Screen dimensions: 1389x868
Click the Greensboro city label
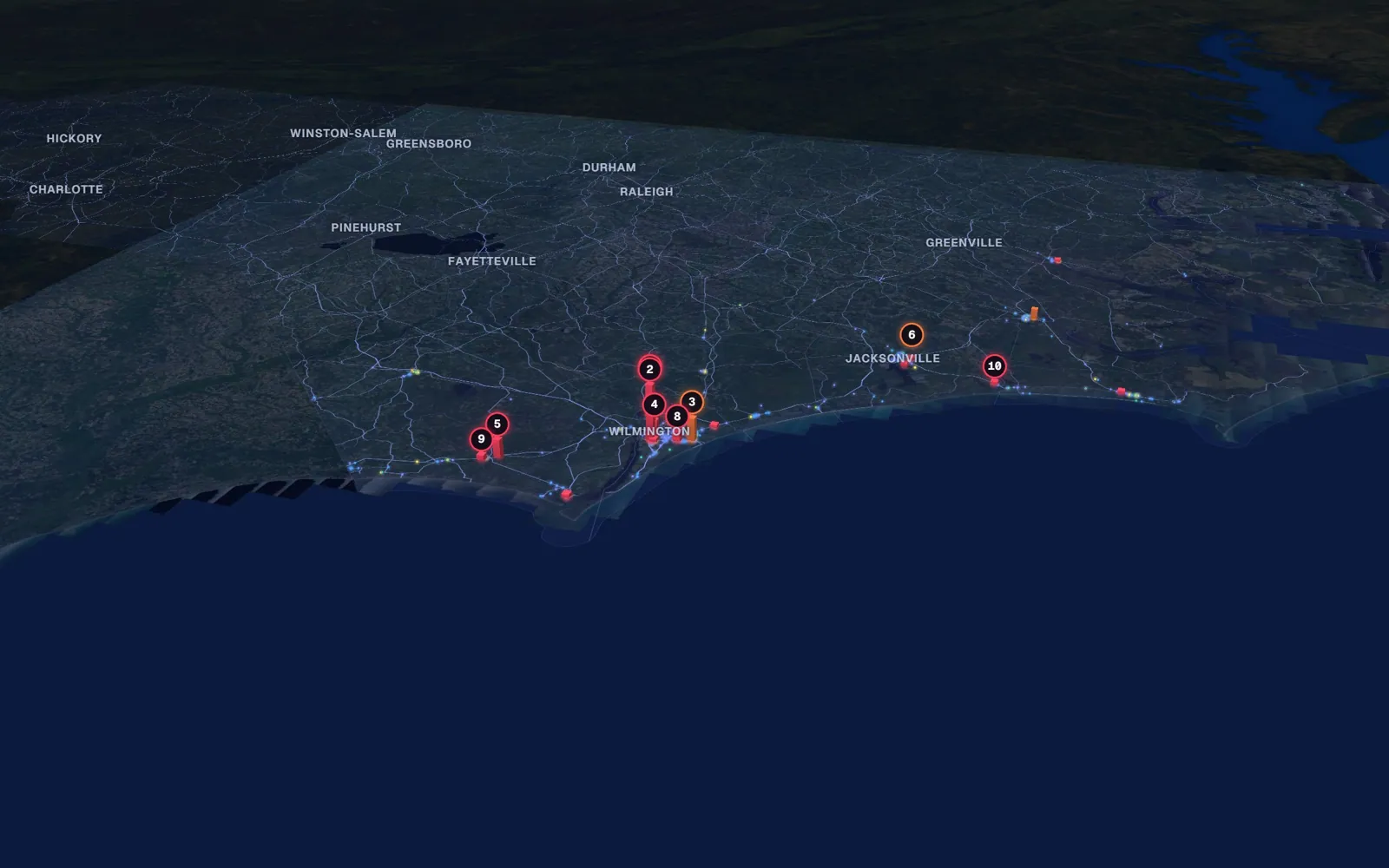point(429,144)
